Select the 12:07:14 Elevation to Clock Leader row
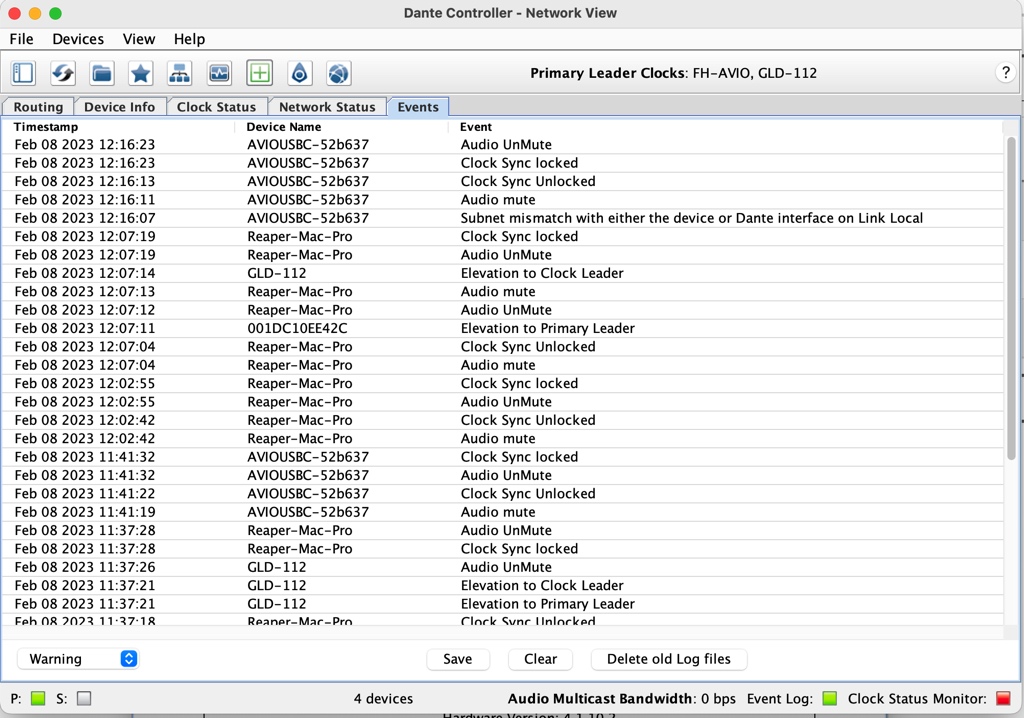 click(x=502, y=273)
